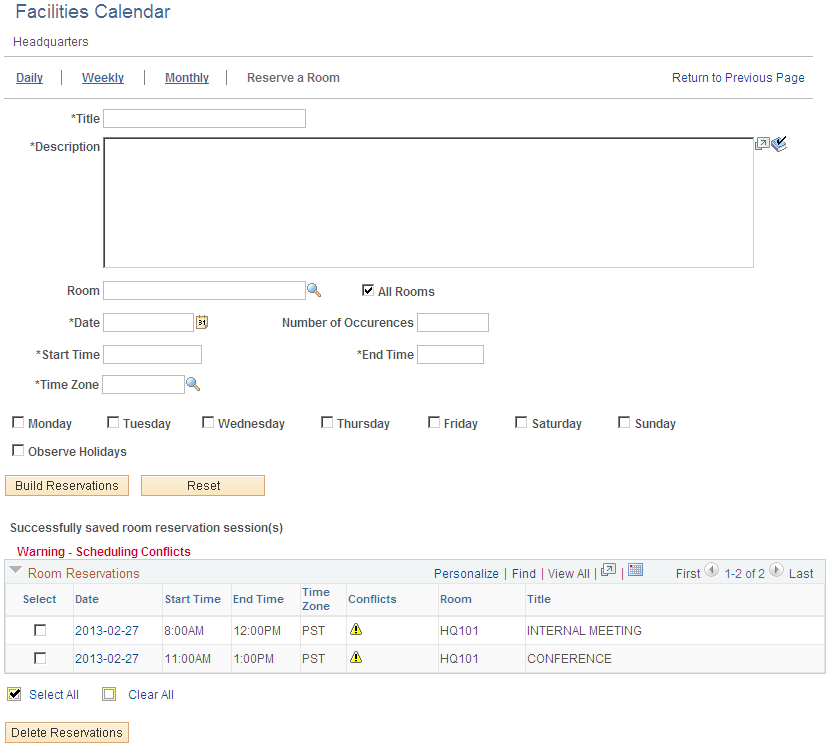Click the Reset button
The image size is (830, 747).
point(203,485)
